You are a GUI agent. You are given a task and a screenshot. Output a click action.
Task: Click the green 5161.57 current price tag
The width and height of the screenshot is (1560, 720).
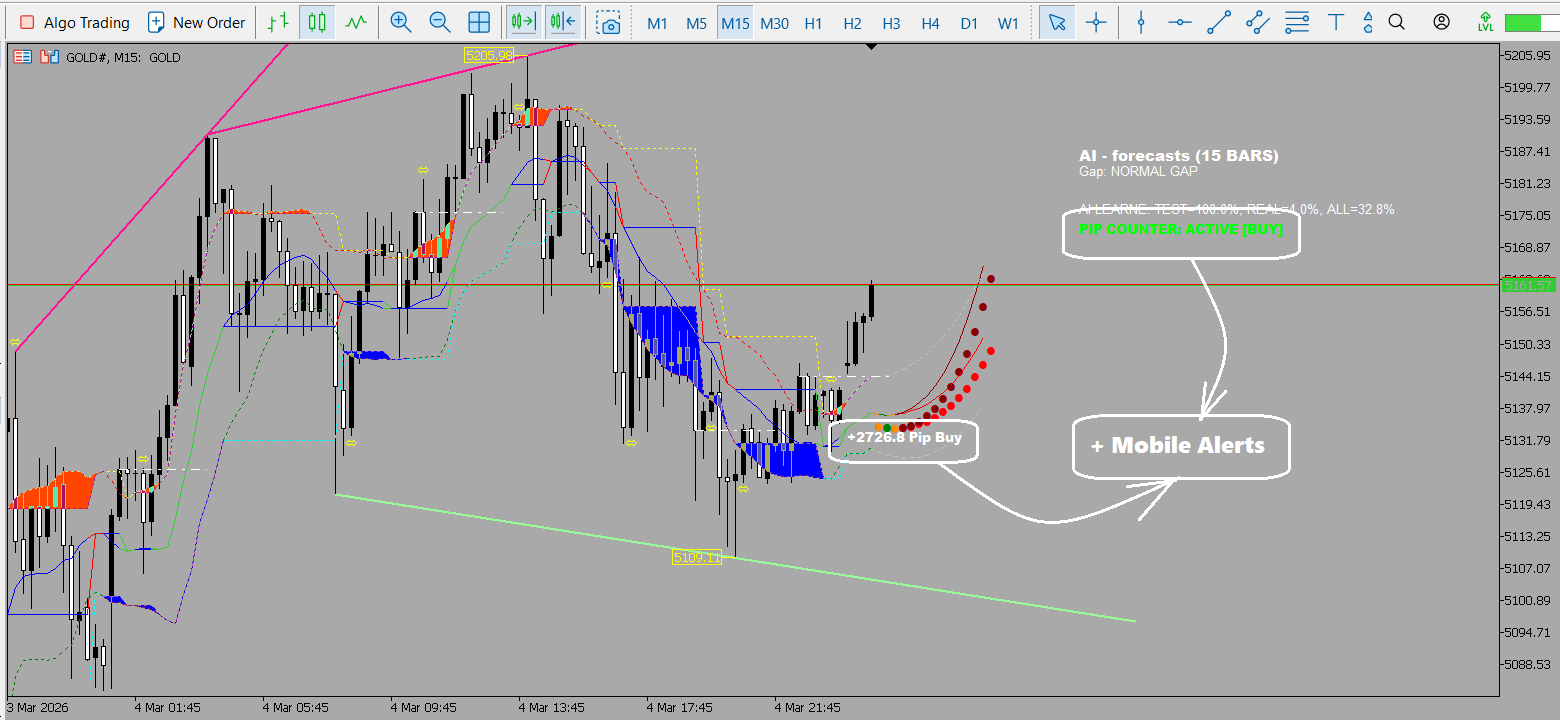(x=1527, y=286)
